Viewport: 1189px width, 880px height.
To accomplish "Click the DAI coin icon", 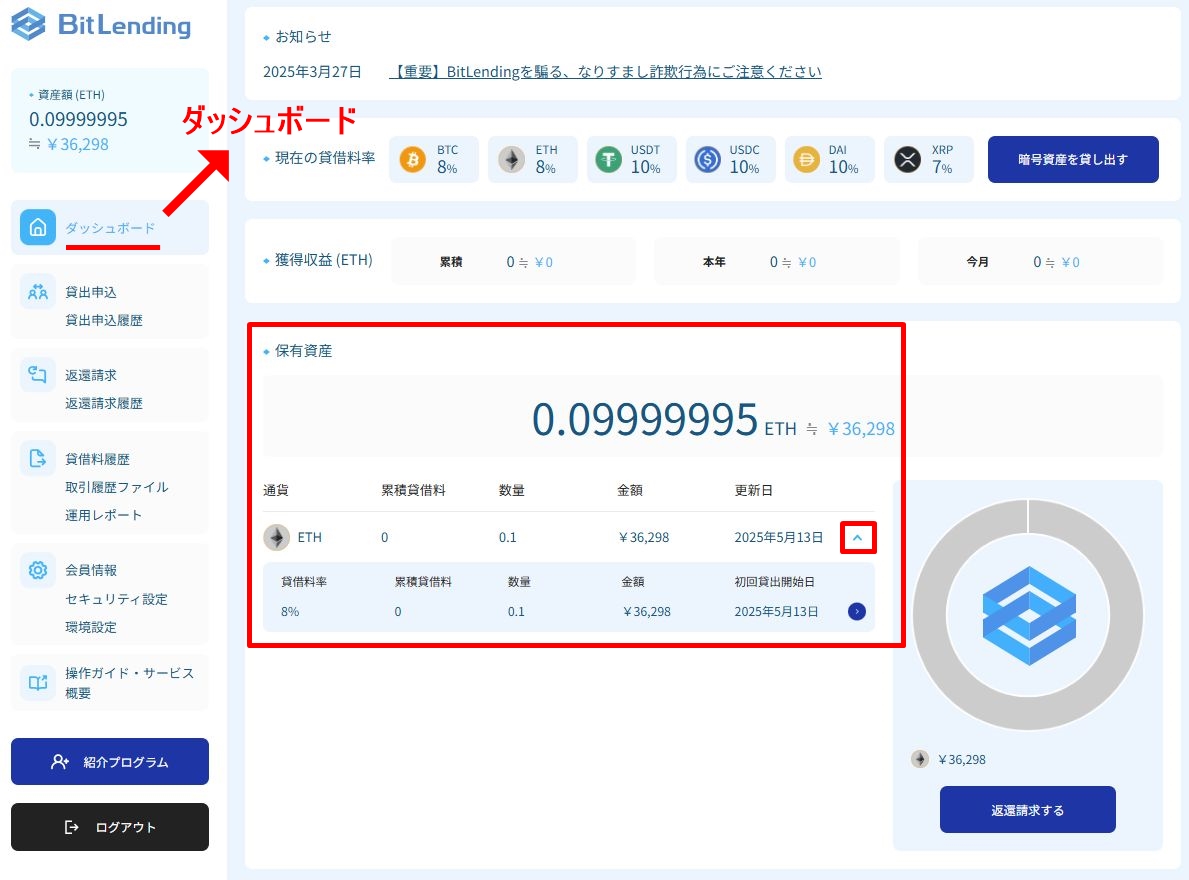I will click(806, 160).
